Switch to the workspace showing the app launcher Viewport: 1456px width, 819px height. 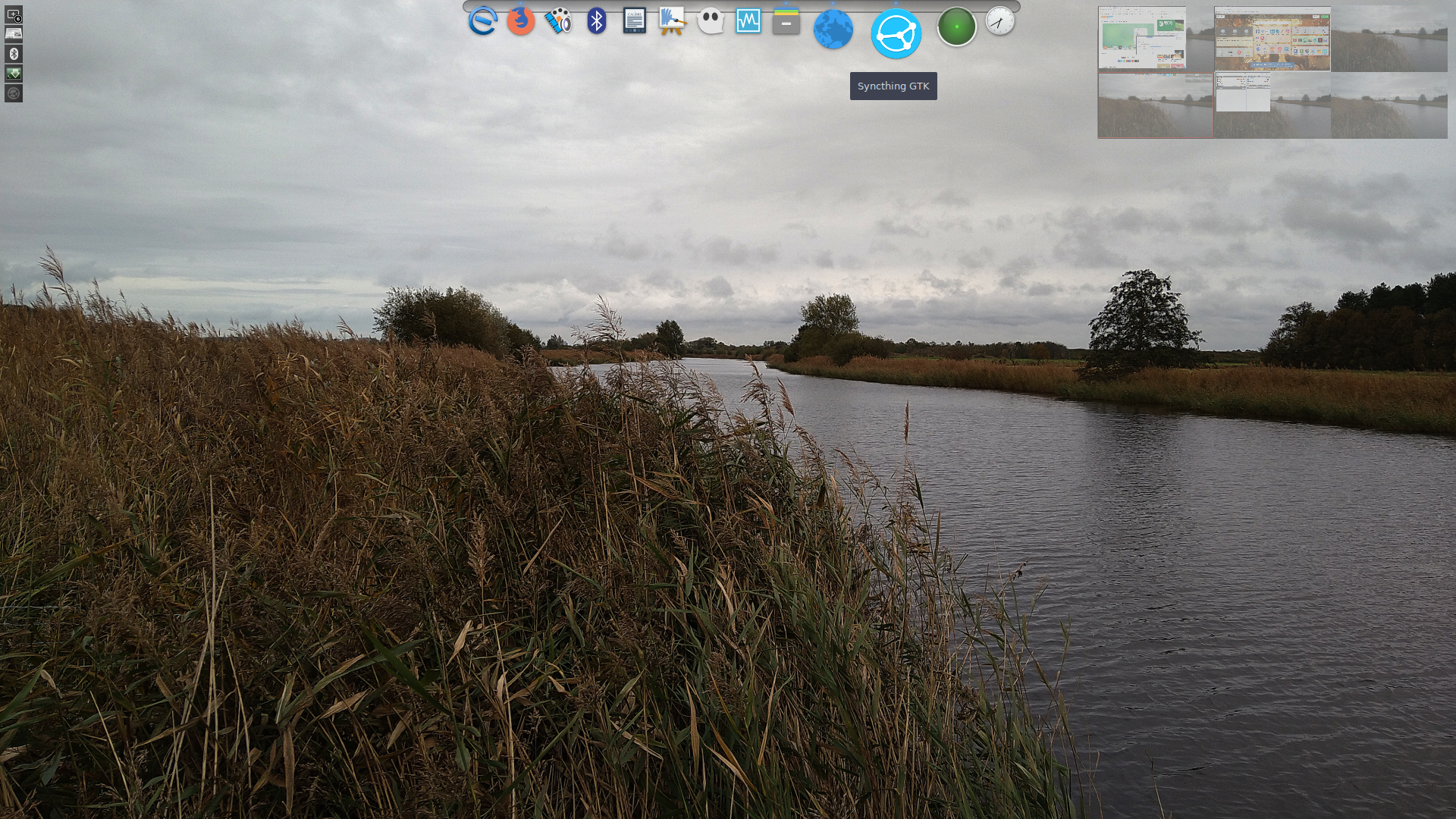pos(1272,38)
